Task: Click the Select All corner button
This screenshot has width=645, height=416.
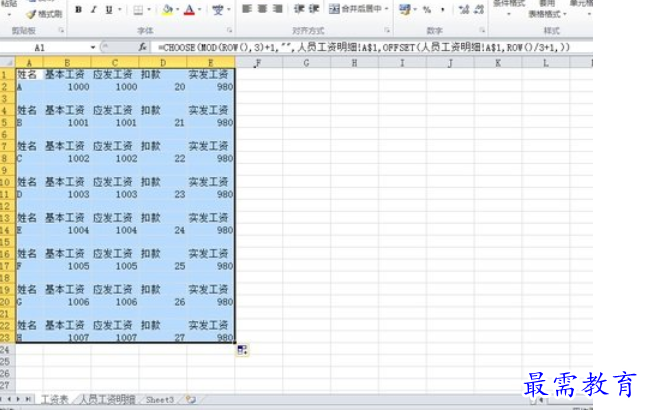Action: click(7, 63)
